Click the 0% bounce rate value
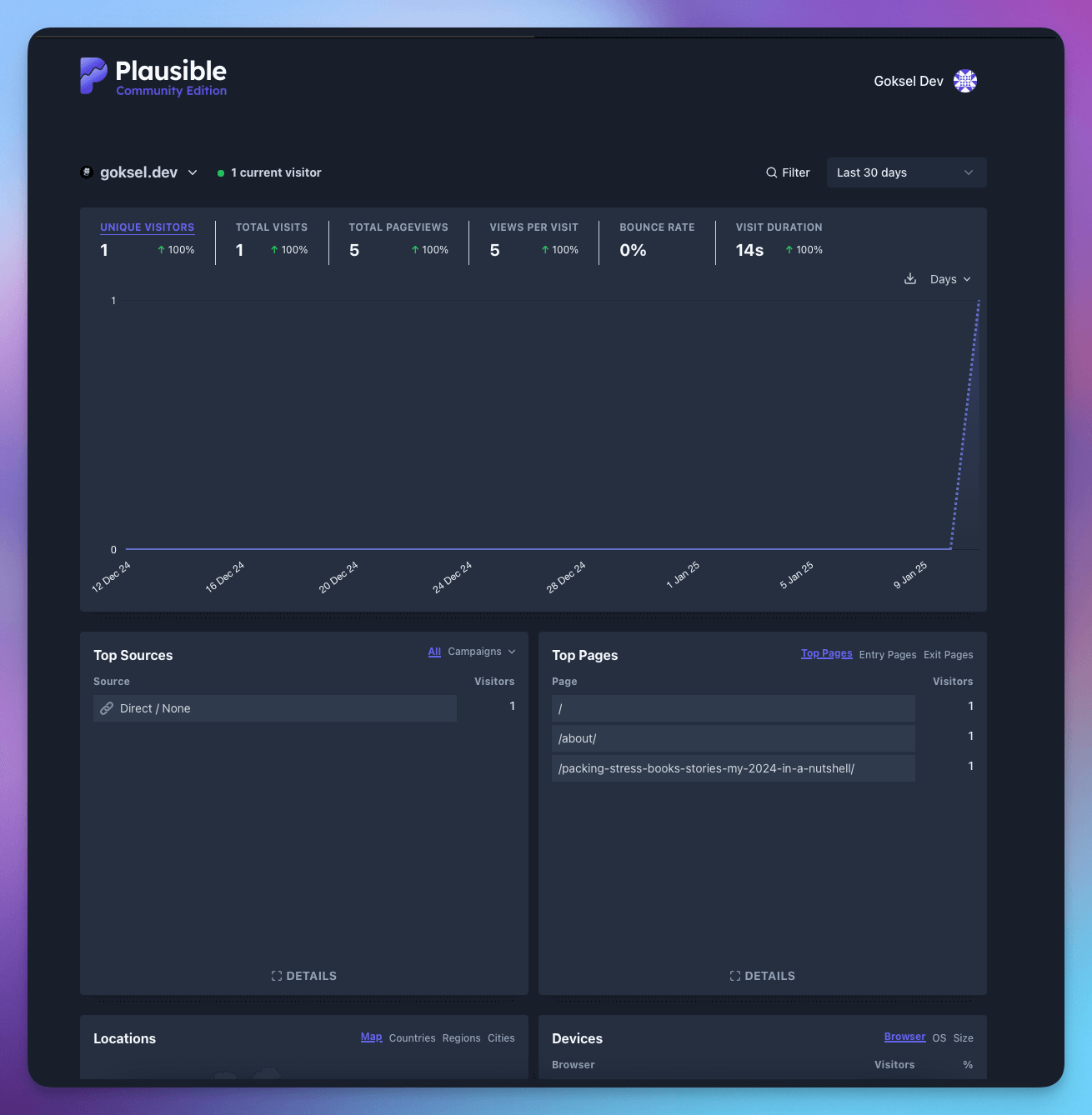 coord(633,250)
